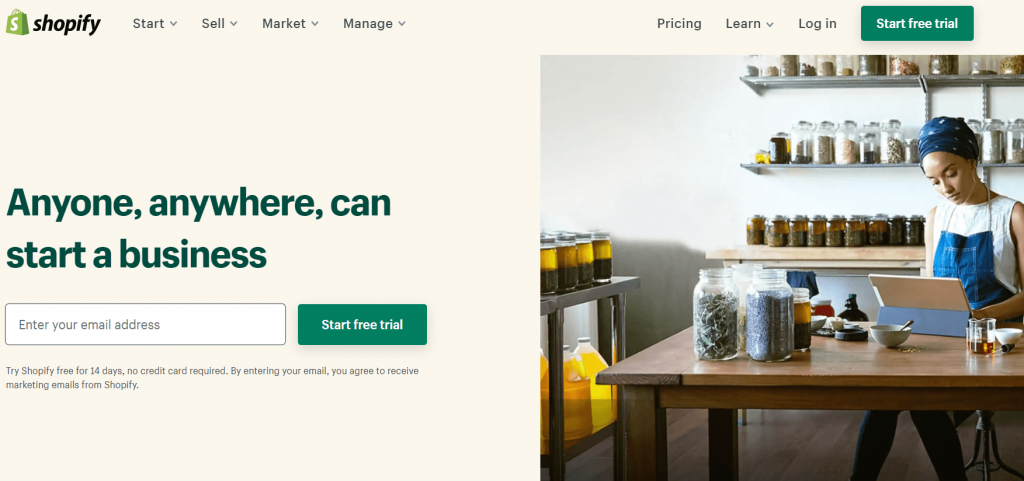The image size is (1024, 481).
Task: Expand the chevron next to Start
Action: (x=173, y=24)
